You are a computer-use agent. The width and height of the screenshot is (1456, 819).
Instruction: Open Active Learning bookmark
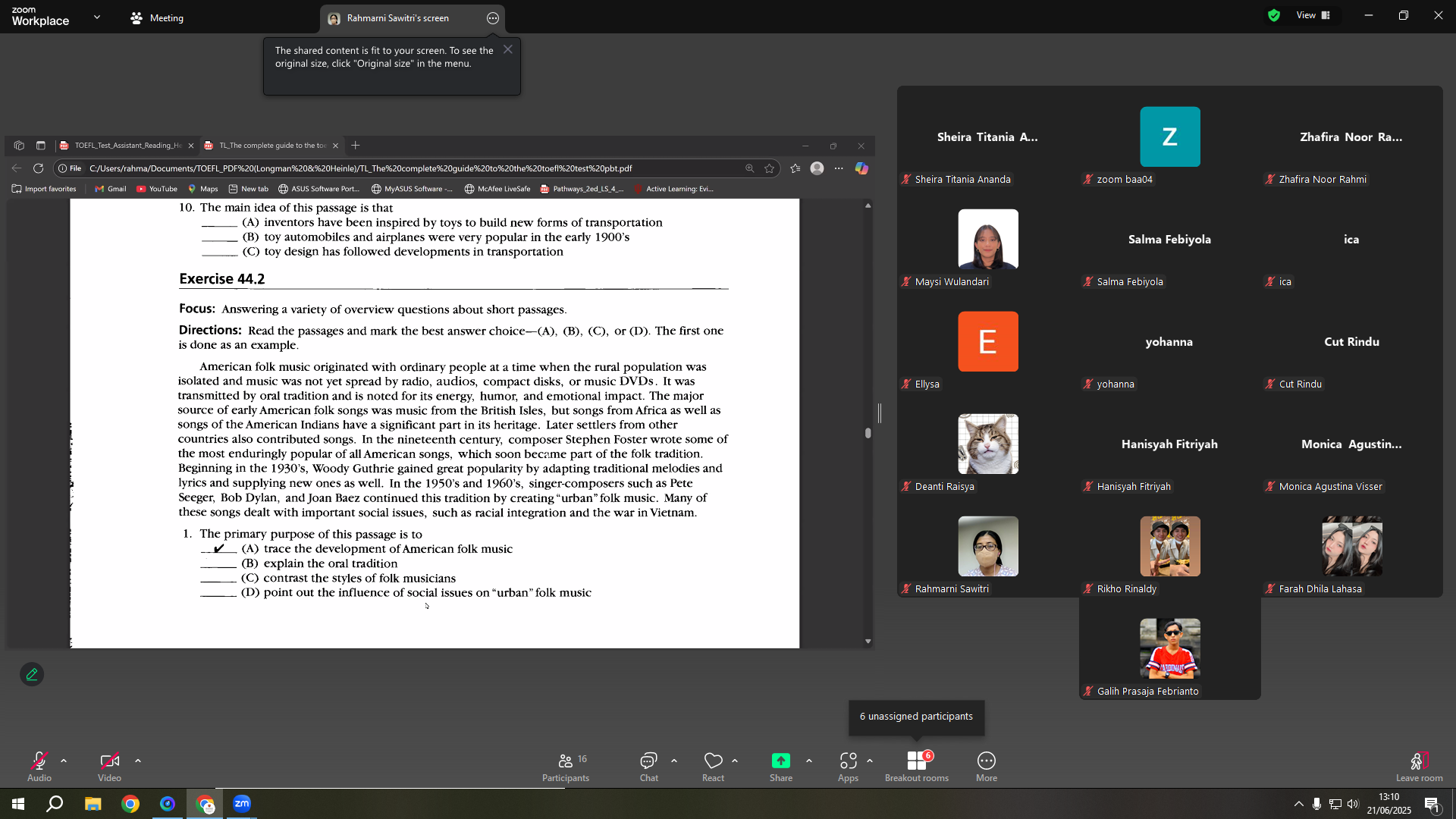coord(673,189)
